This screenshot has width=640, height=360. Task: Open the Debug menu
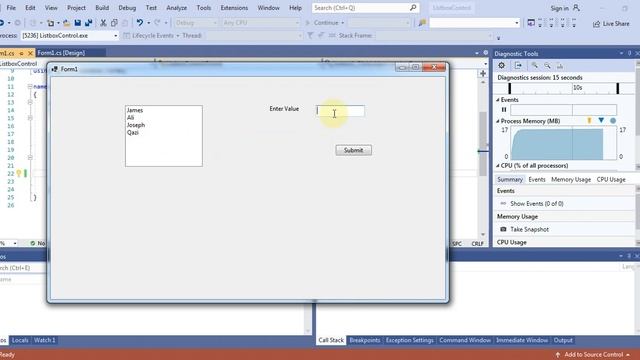pyautogui.click(x=127, y=8)
